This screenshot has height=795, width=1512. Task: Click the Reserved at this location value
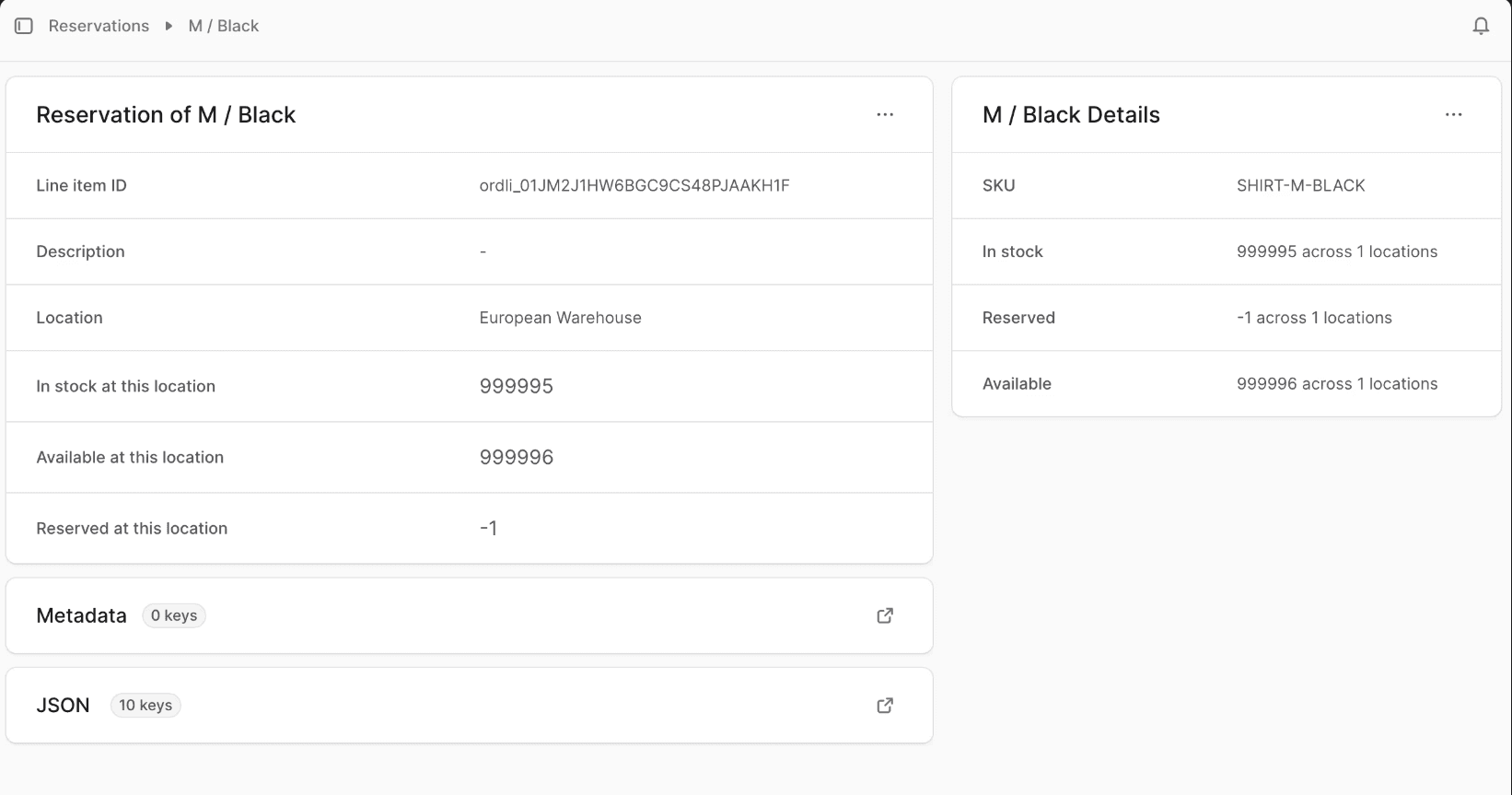point(488,528)
